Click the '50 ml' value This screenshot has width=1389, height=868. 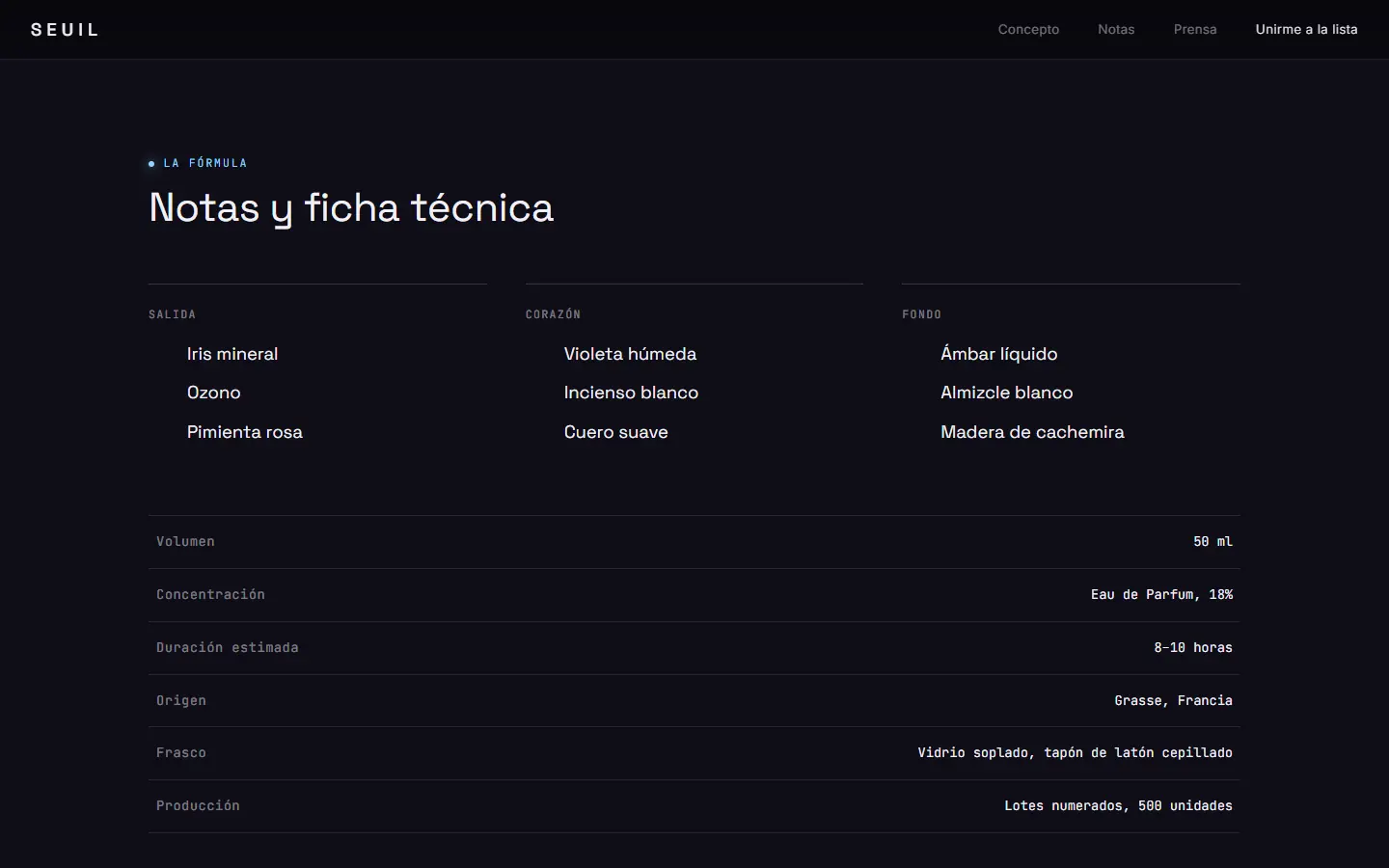pyautogui.click(x=1212, y=542)
